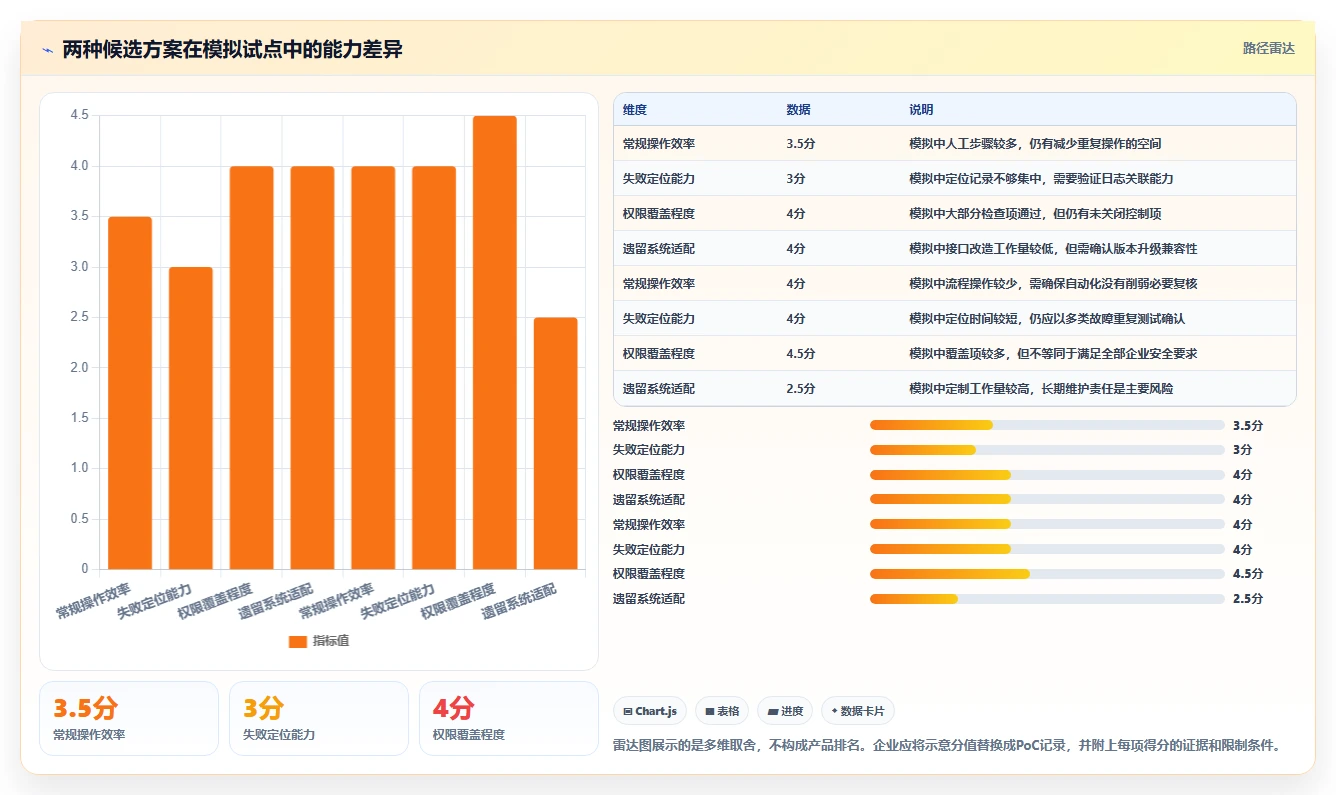This screenshot has width=1336, height=795.
Task: Click the 权限覆盖程度 progress bar showing 4.5分
Action: 1047,574
